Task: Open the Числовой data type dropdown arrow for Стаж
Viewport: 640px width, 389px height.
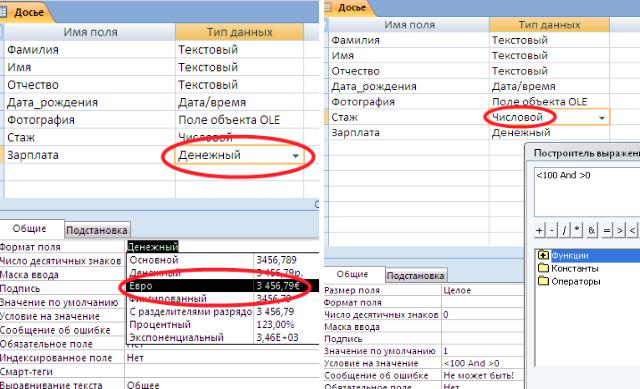Action: click(x=602, y=118)
